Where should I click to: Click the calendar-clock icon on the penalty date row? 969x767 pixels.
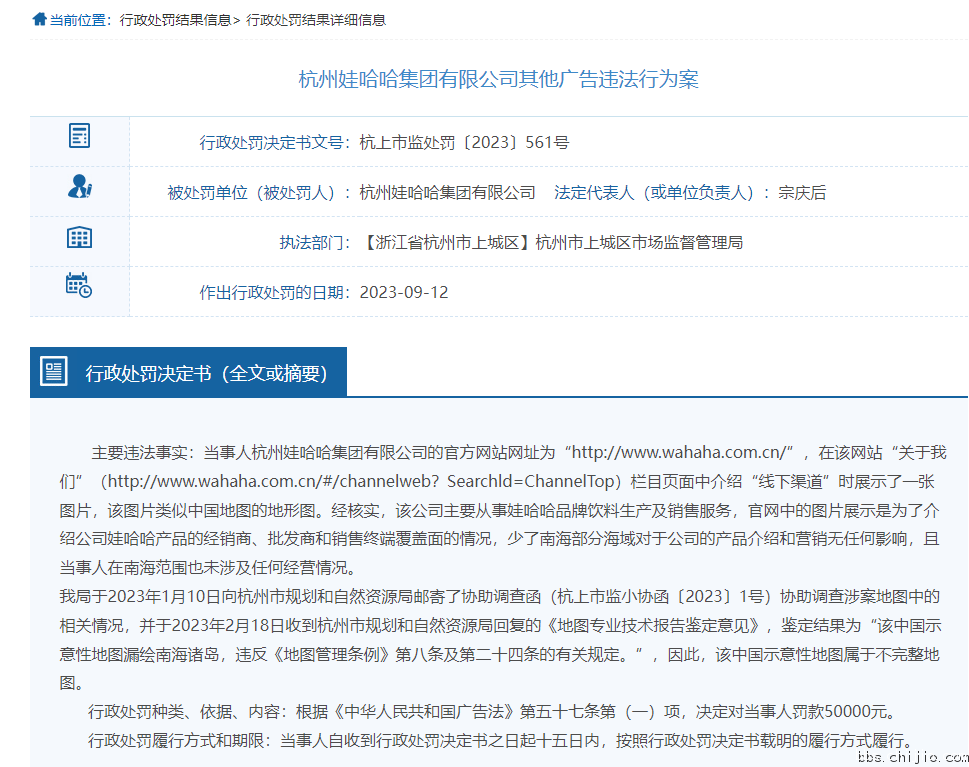click(79, 286)
